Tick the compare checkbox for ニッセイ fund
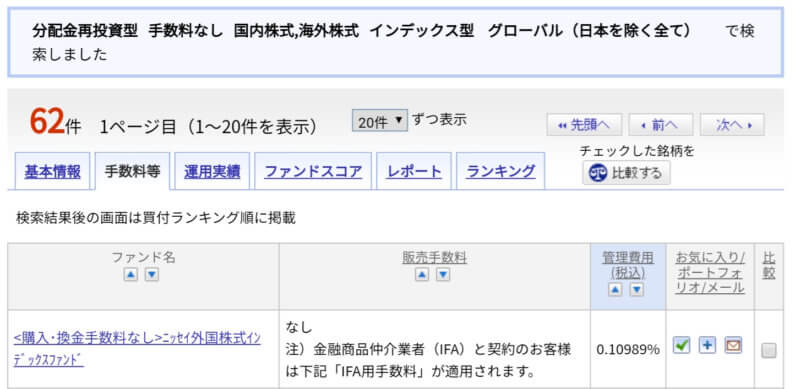This screenshot has height=389, width=800. (x=769, y=350)
